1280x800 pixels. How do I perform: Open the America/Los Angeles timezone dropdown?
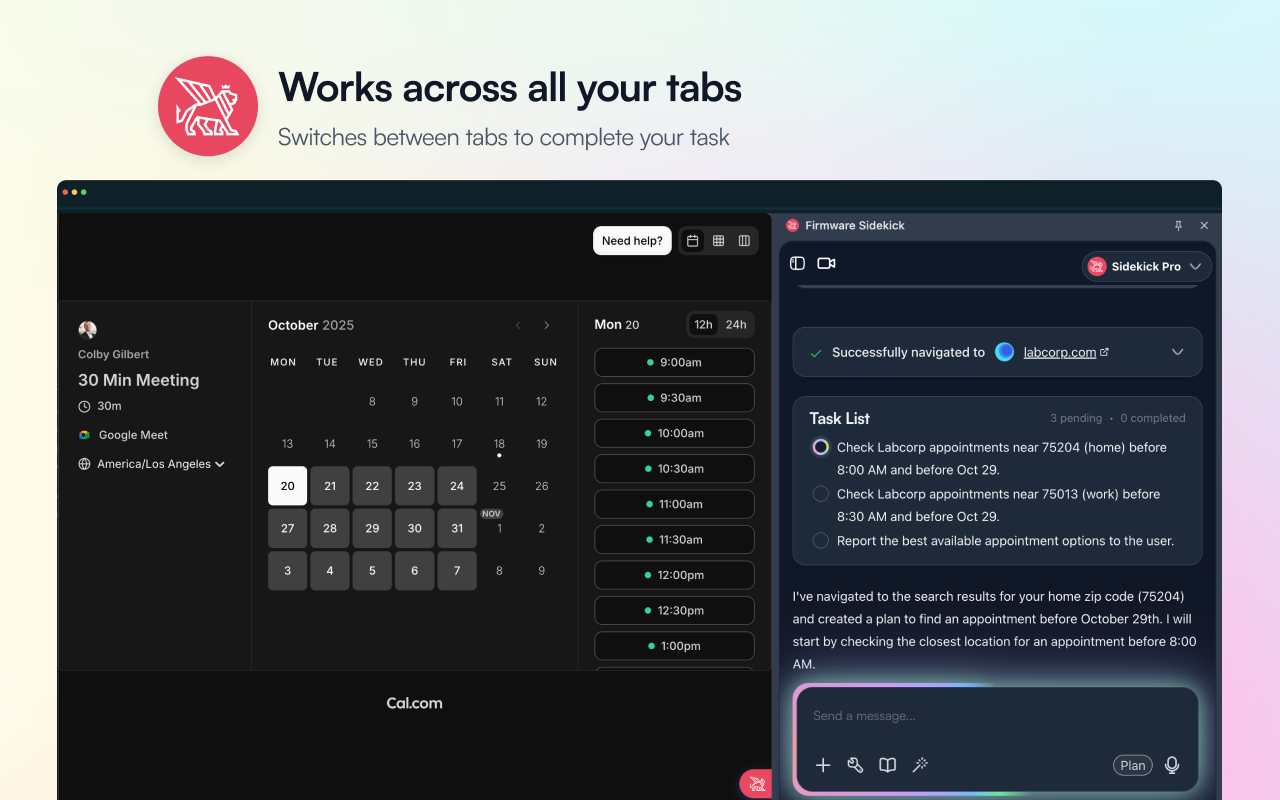pos(152,464)
